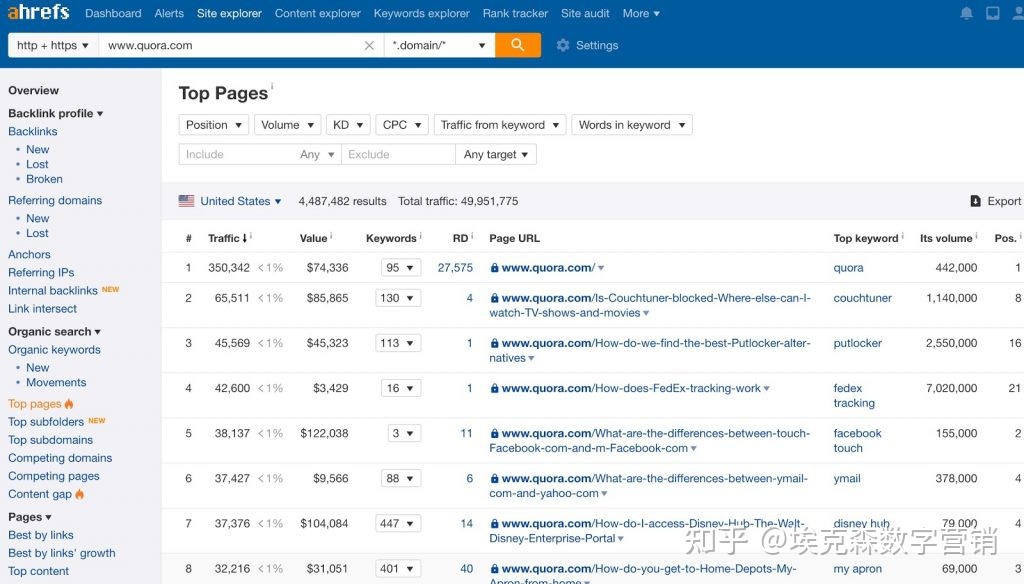Open the More menu

pos(641,13)
